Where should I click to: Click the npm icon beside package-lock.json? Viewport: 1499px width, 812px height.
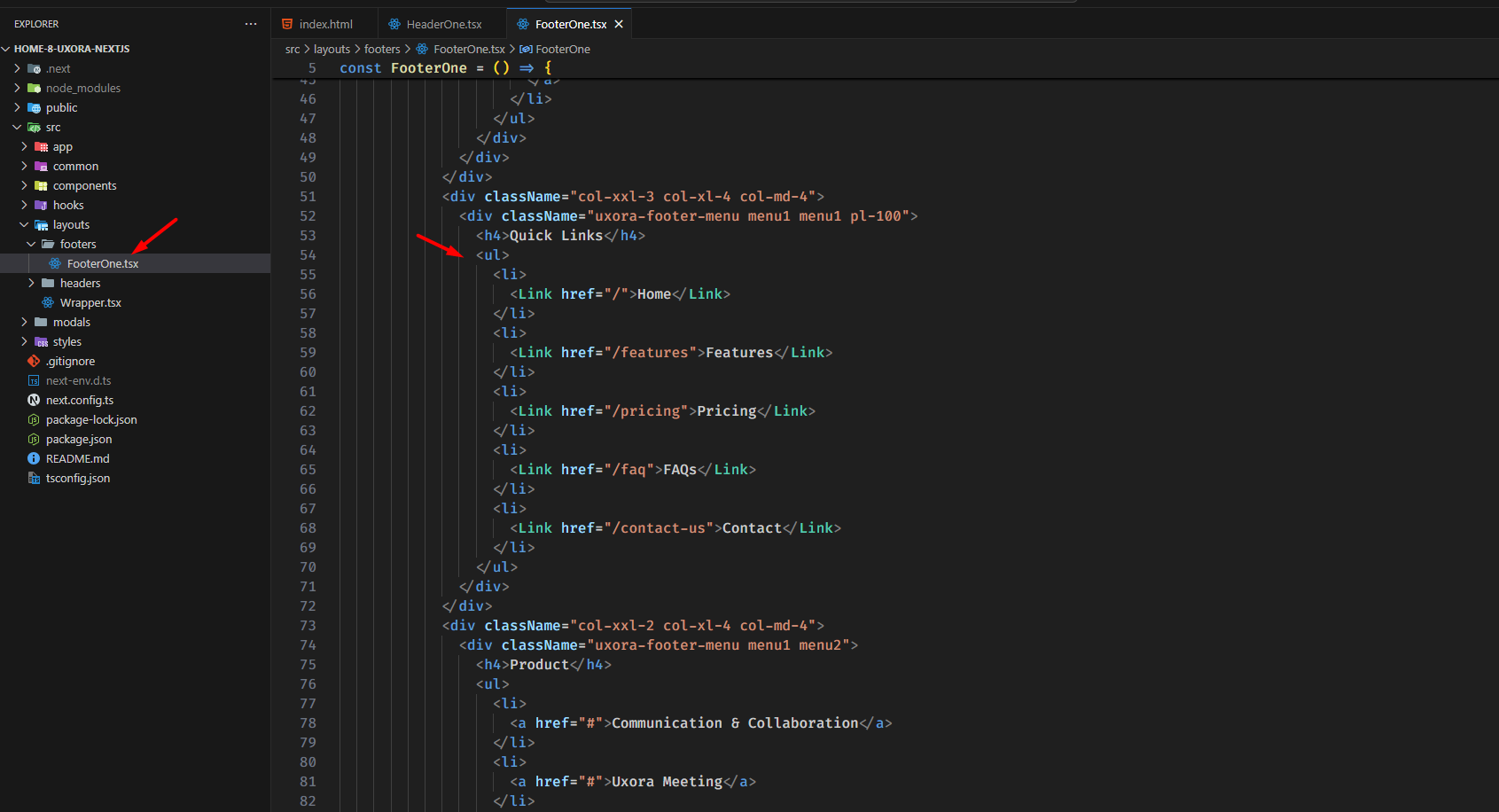[x=34, y=419]
